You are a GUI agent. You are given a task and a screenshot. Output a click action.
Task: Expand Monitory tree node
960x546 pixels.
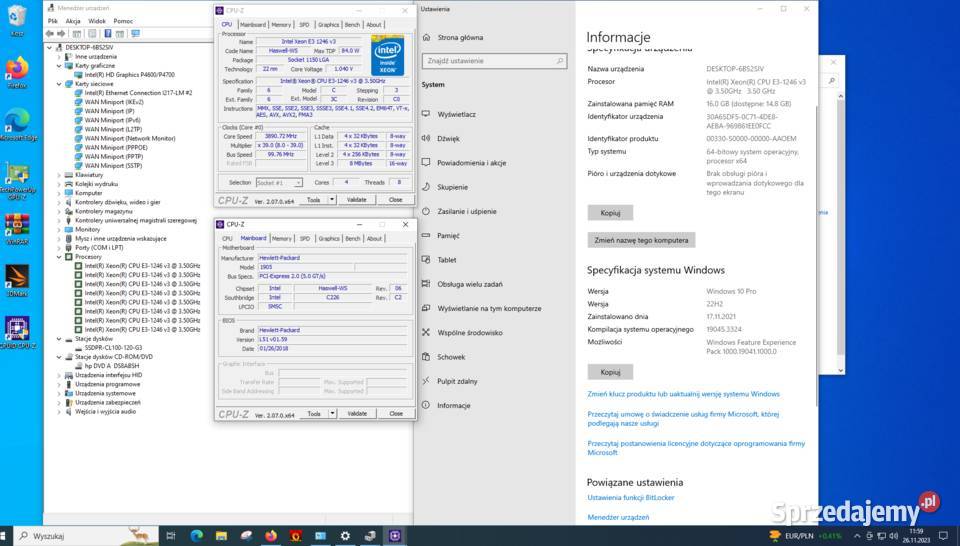click(59, 230)
